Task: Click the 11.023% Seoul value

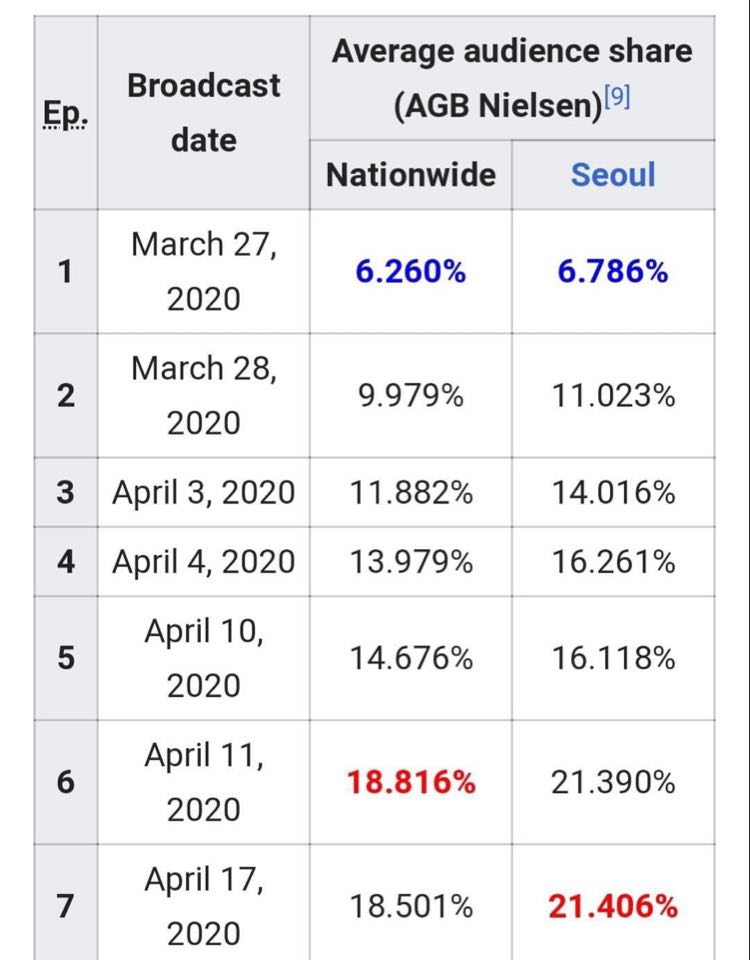Action: (x=613, y=396)
